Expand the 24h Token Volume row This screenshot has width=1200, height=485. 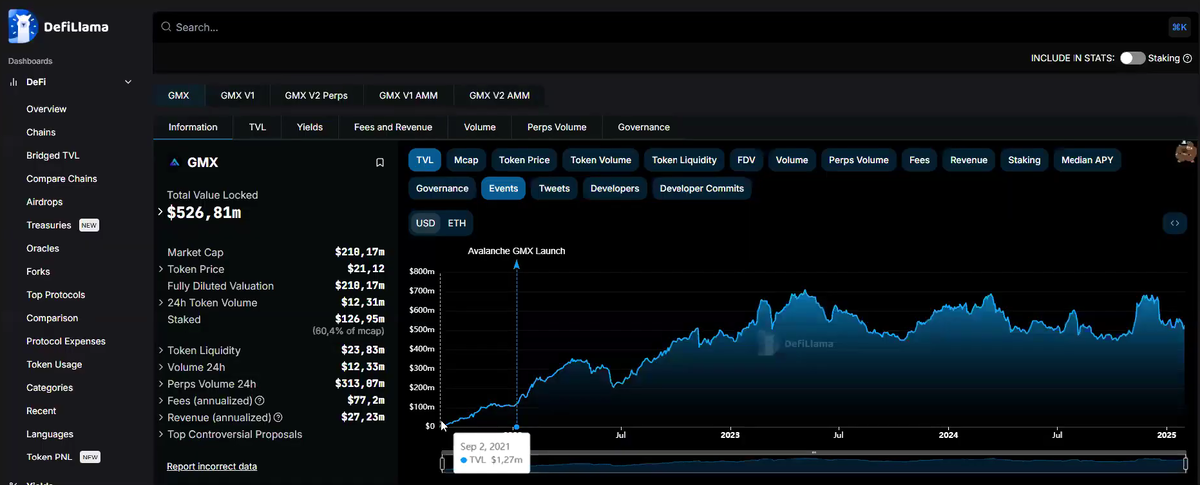tap(161, 303)
